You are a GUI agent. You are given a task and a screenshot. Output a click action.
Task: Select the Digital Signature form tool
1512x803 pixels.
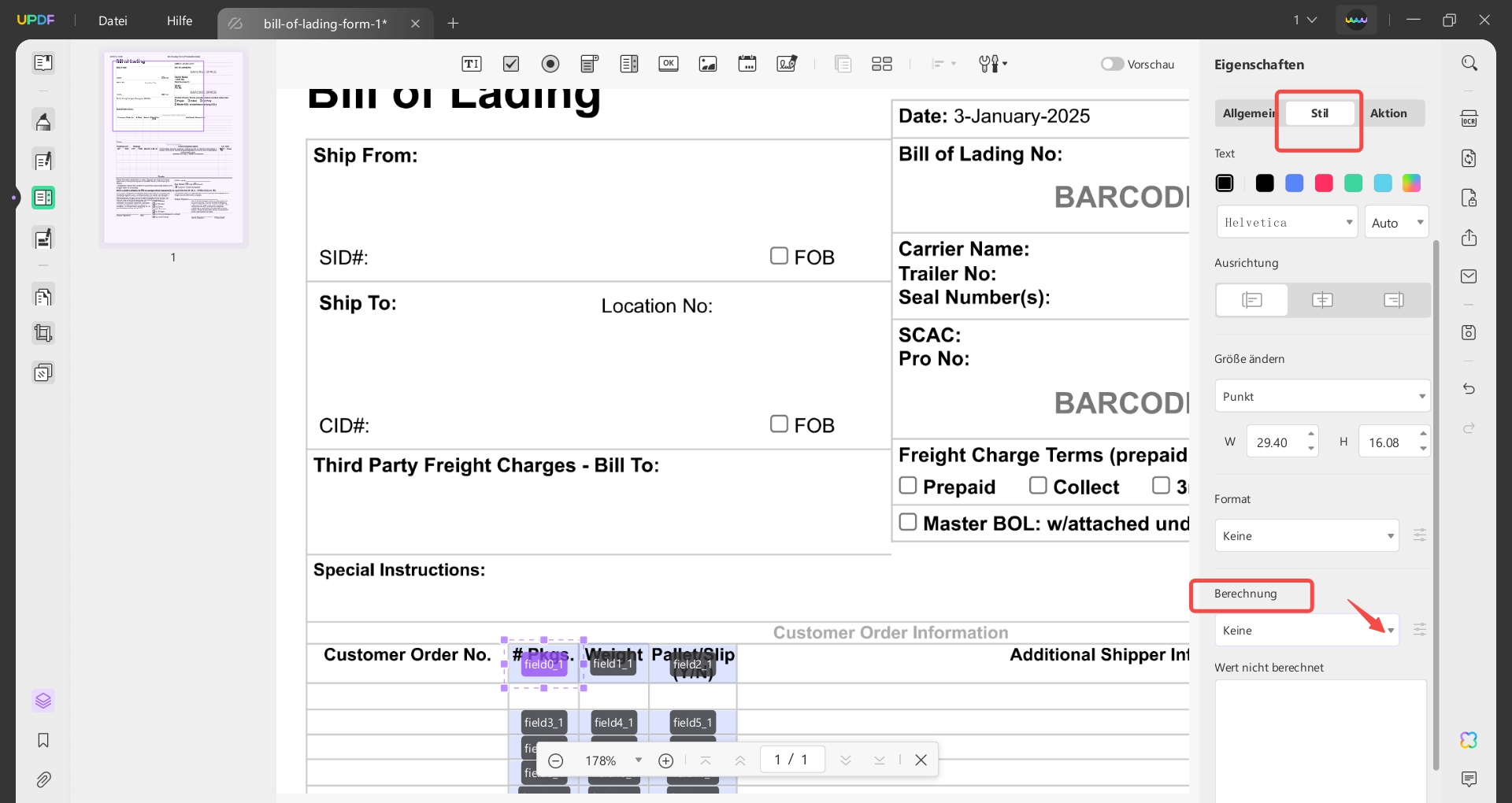pyautogui.click(x=787, y=64)
